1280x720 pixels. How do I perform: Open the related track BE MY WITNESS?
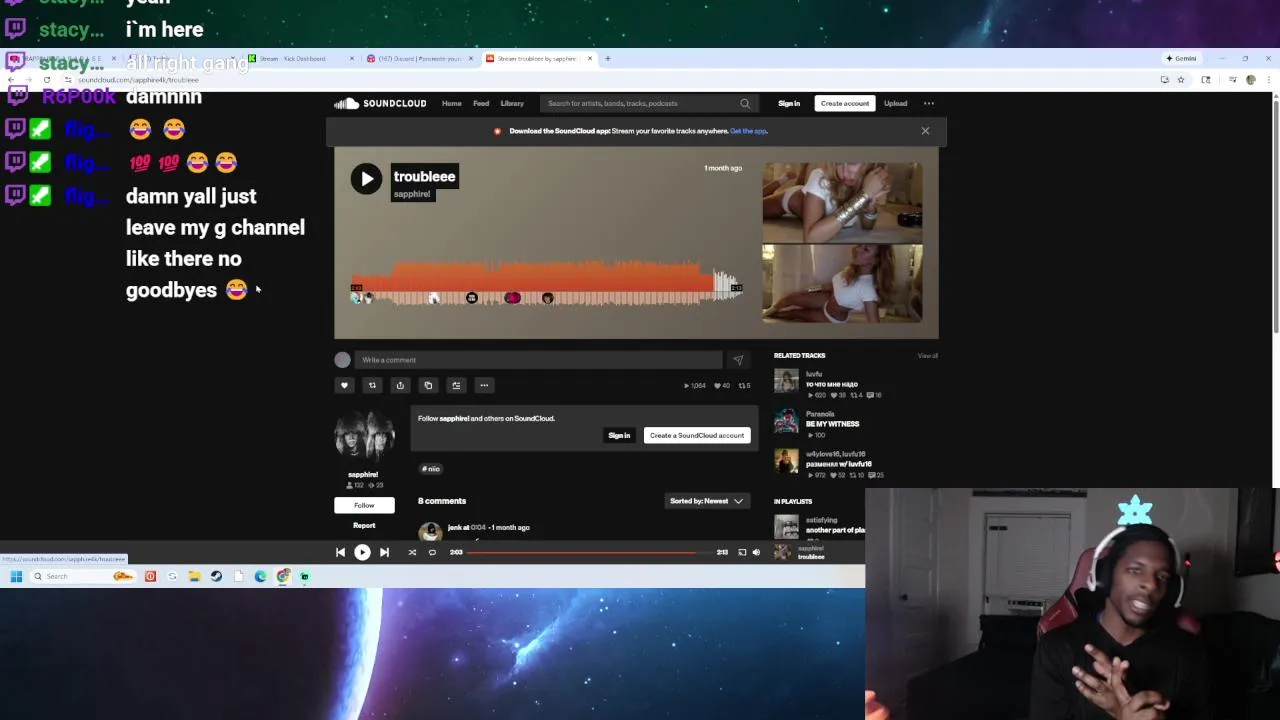click(x=832, y=424)
